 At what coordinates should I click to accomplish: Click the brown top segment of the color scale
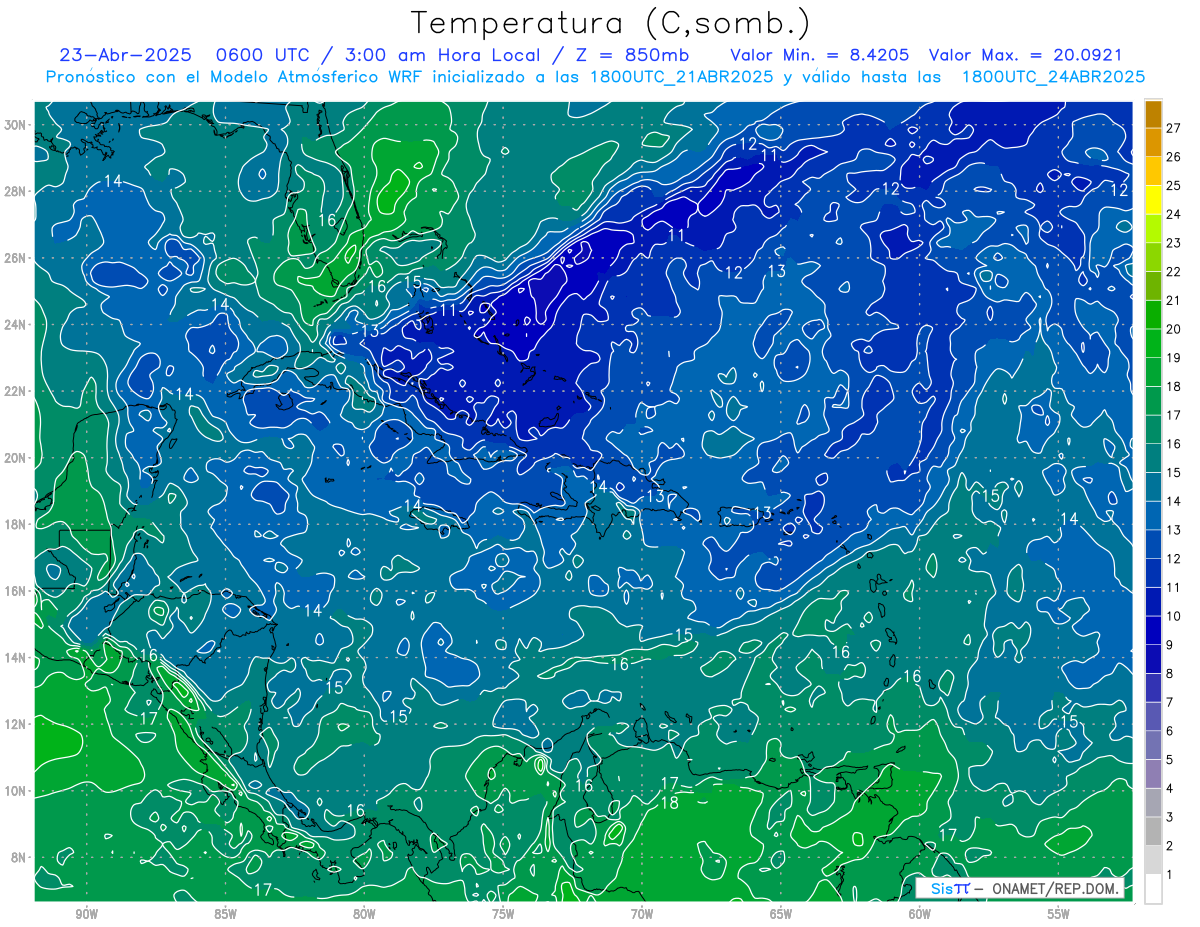pyautogui.click(x=1153, y=114)
